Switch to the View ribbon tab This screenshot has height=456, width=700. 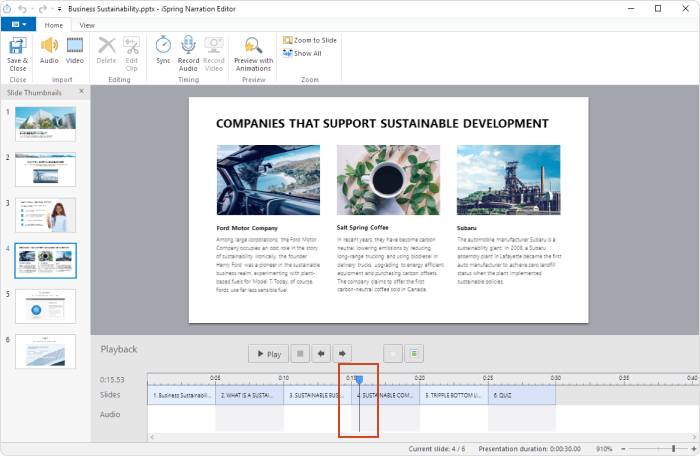click(x=87, y=25)
